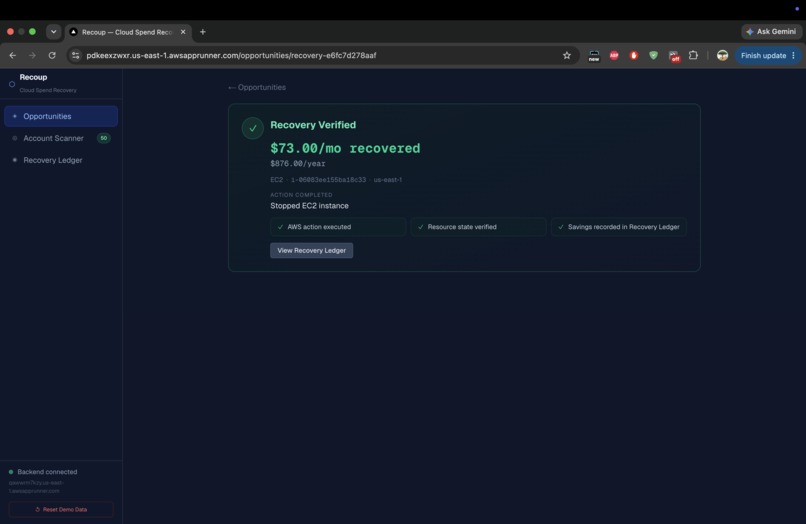
Task: Click the green Recovery Verified checkmark icon
Action: (x=253, y=129)
